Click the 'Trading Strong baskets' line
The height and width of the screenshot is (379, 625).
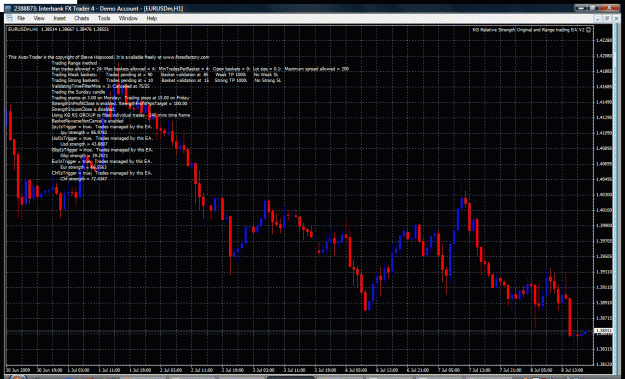pos(167,80)
